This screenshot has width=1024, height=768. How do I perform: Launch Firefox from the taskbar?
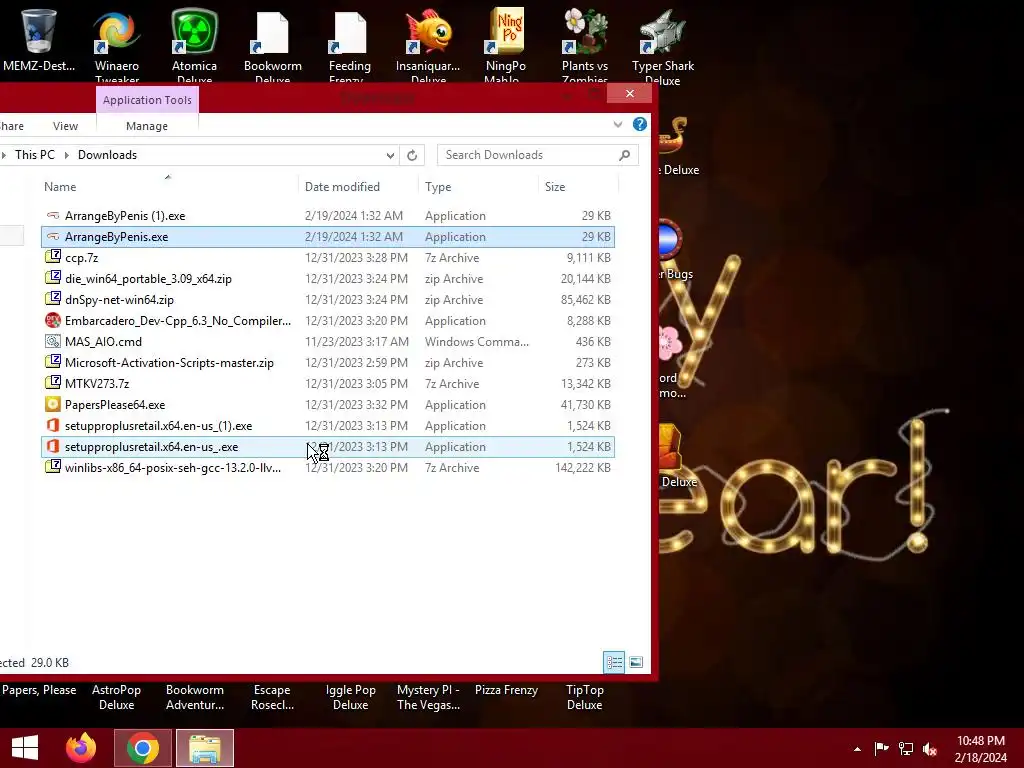[81, 748]
